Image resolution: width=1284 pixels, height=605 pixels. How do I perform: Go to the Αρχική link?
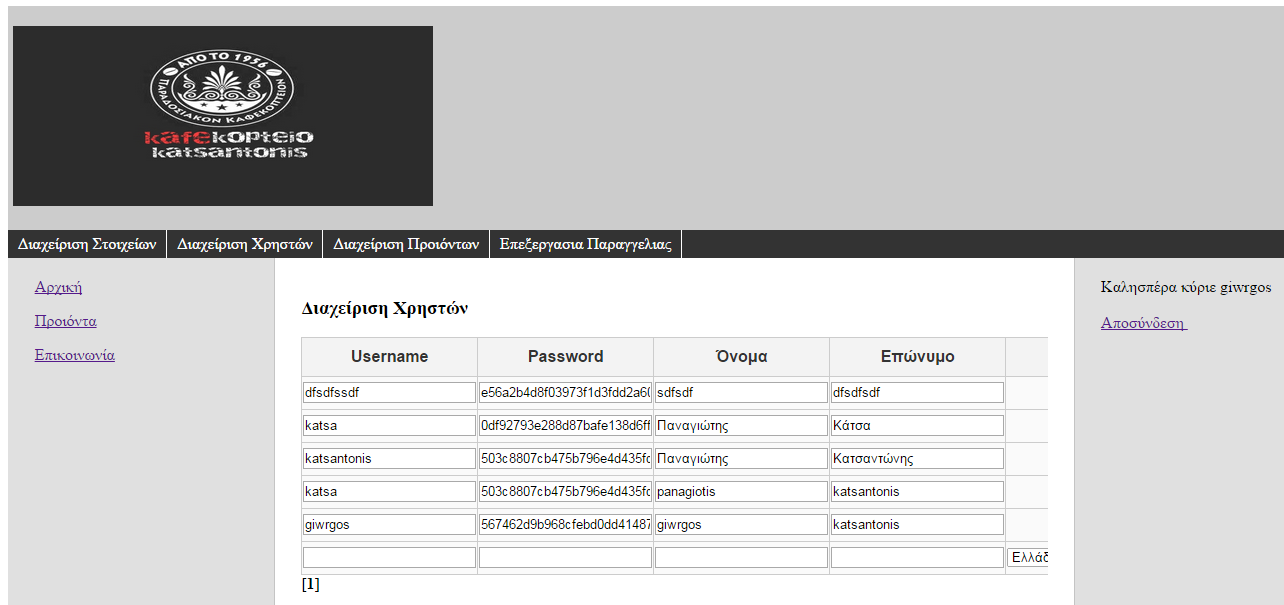click(58, 287)
